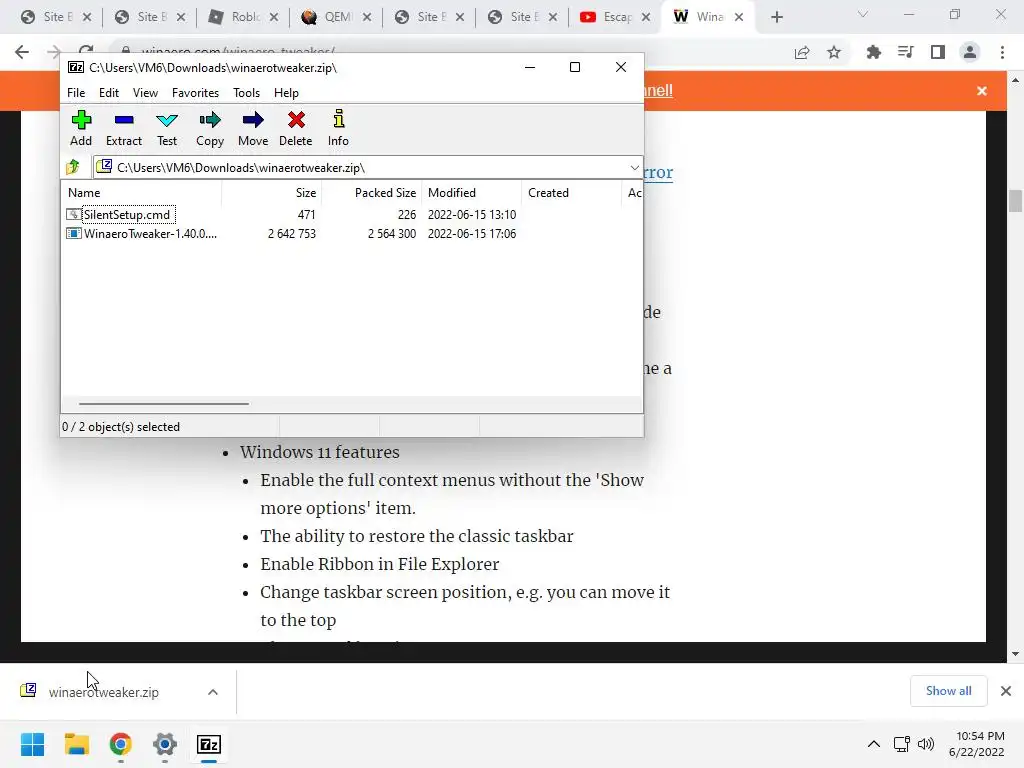
Task: Open the Edit menu
Action: (108, 93)
